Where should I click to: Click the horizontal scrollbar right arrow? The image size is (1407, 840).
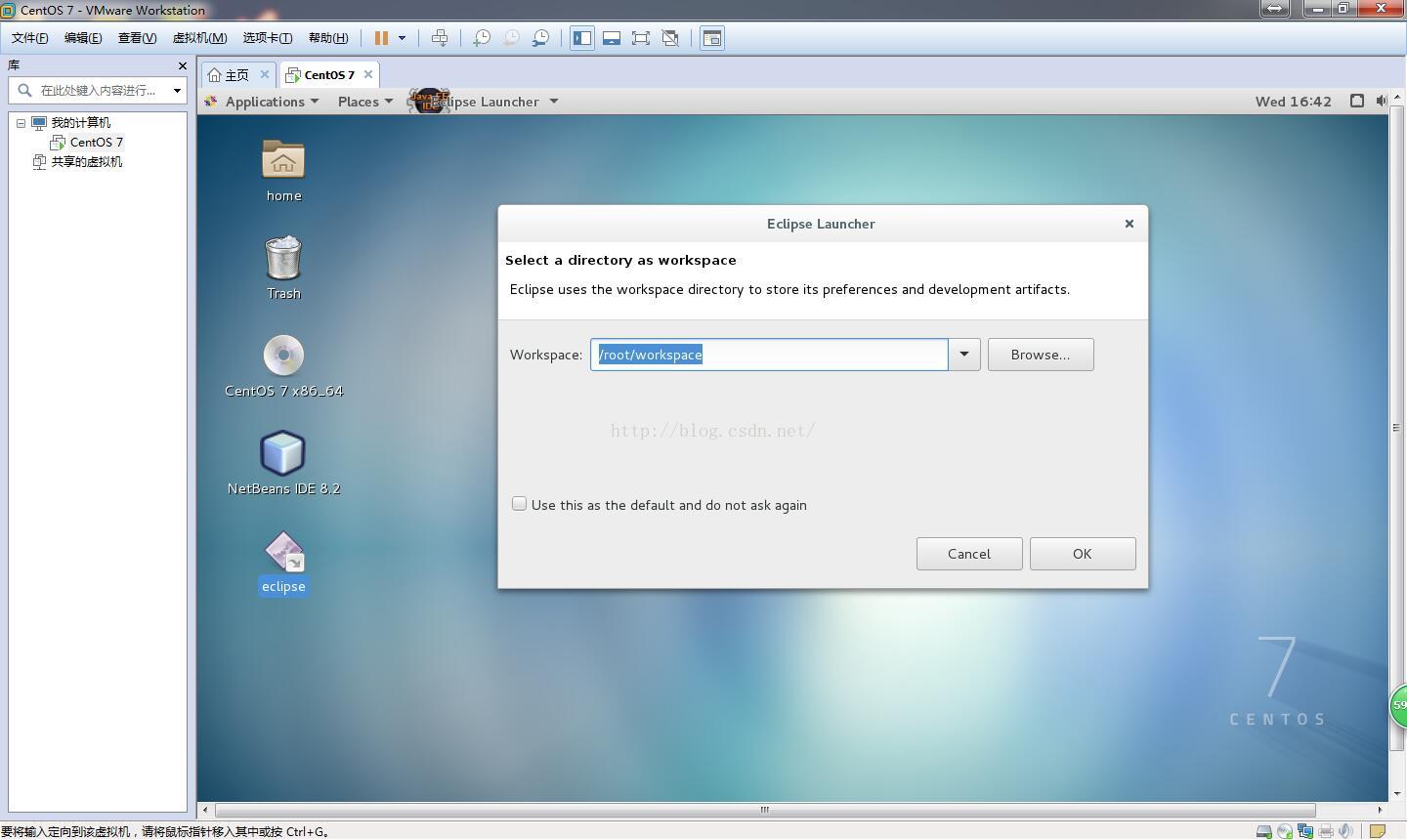(x=1380, y=810)
